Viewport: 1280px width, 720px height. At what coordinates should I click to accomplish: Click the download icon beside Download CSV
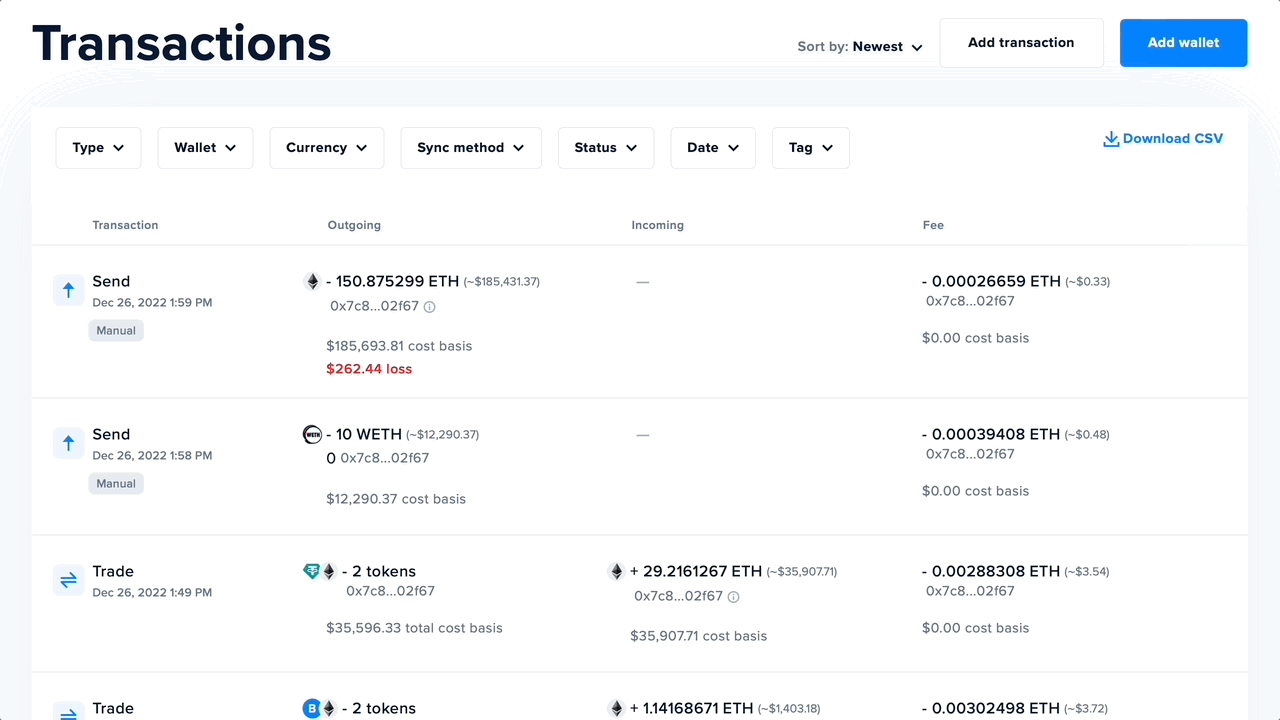(1110, 139)
